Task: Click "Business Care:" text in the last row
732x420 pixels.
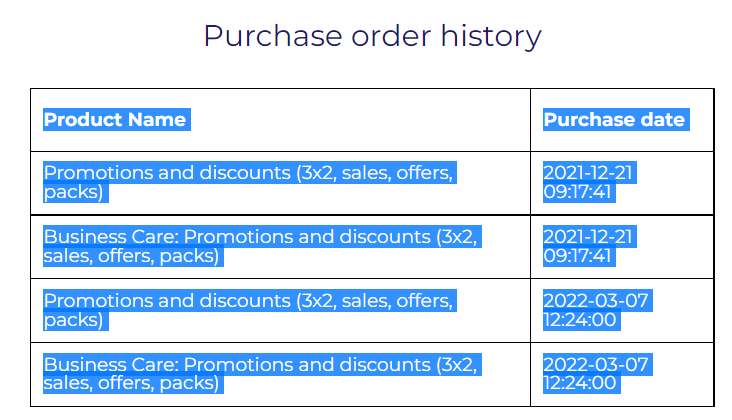Action: [111, 365]
